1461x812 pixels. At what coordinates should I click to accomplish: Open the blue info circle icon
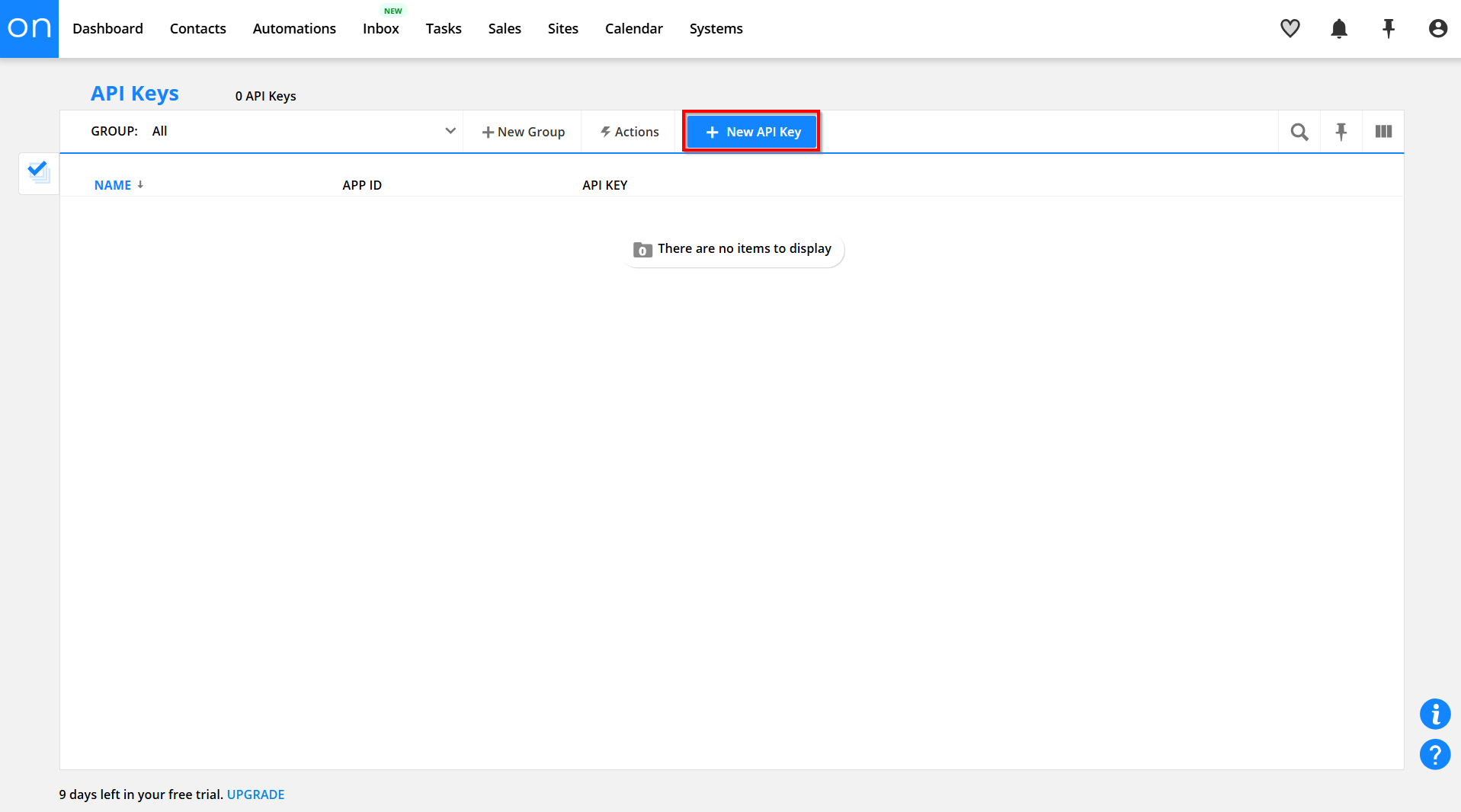1434,714
